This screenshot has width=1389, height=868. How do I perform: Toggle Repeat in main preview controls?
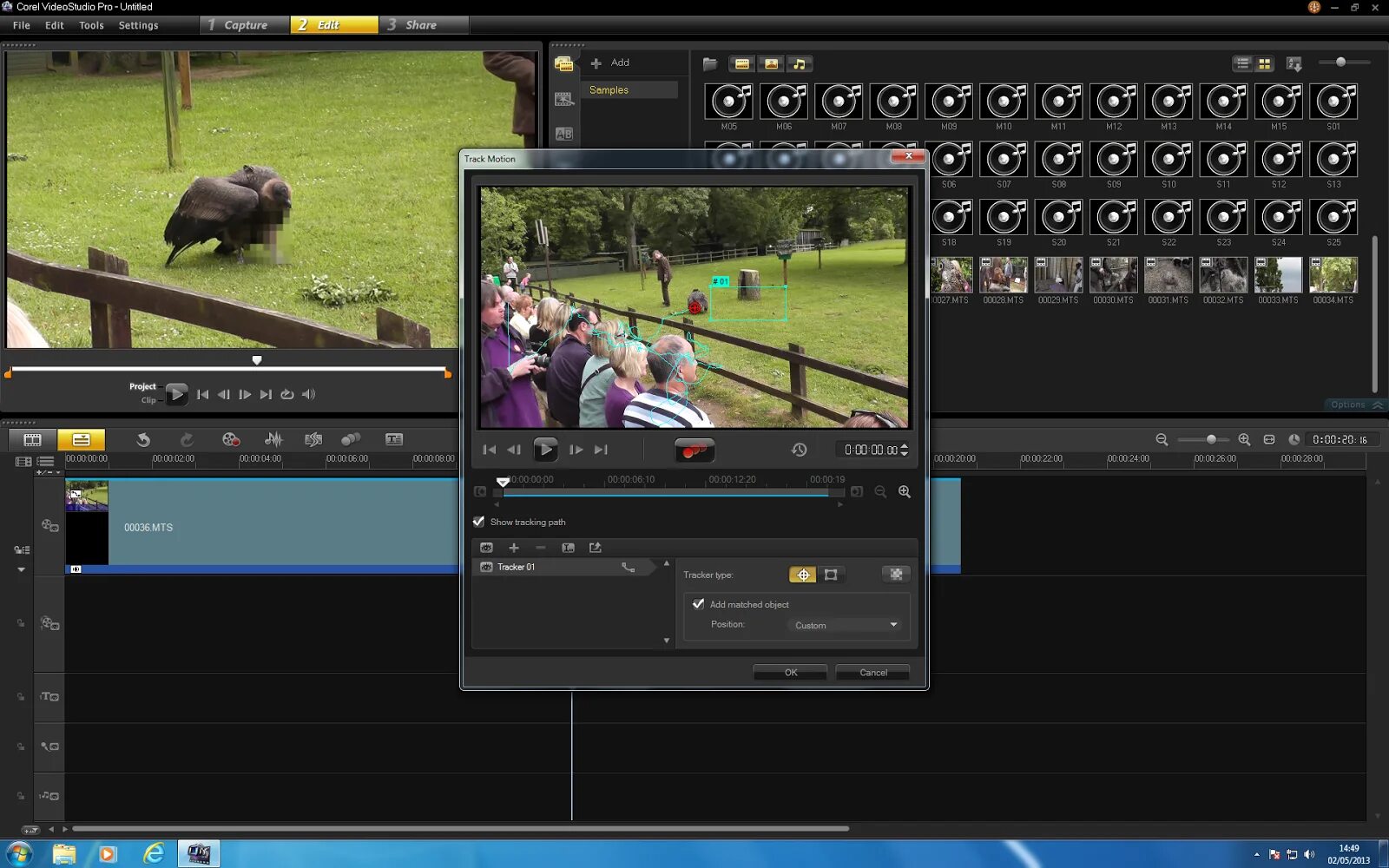[x=286, y=394]
